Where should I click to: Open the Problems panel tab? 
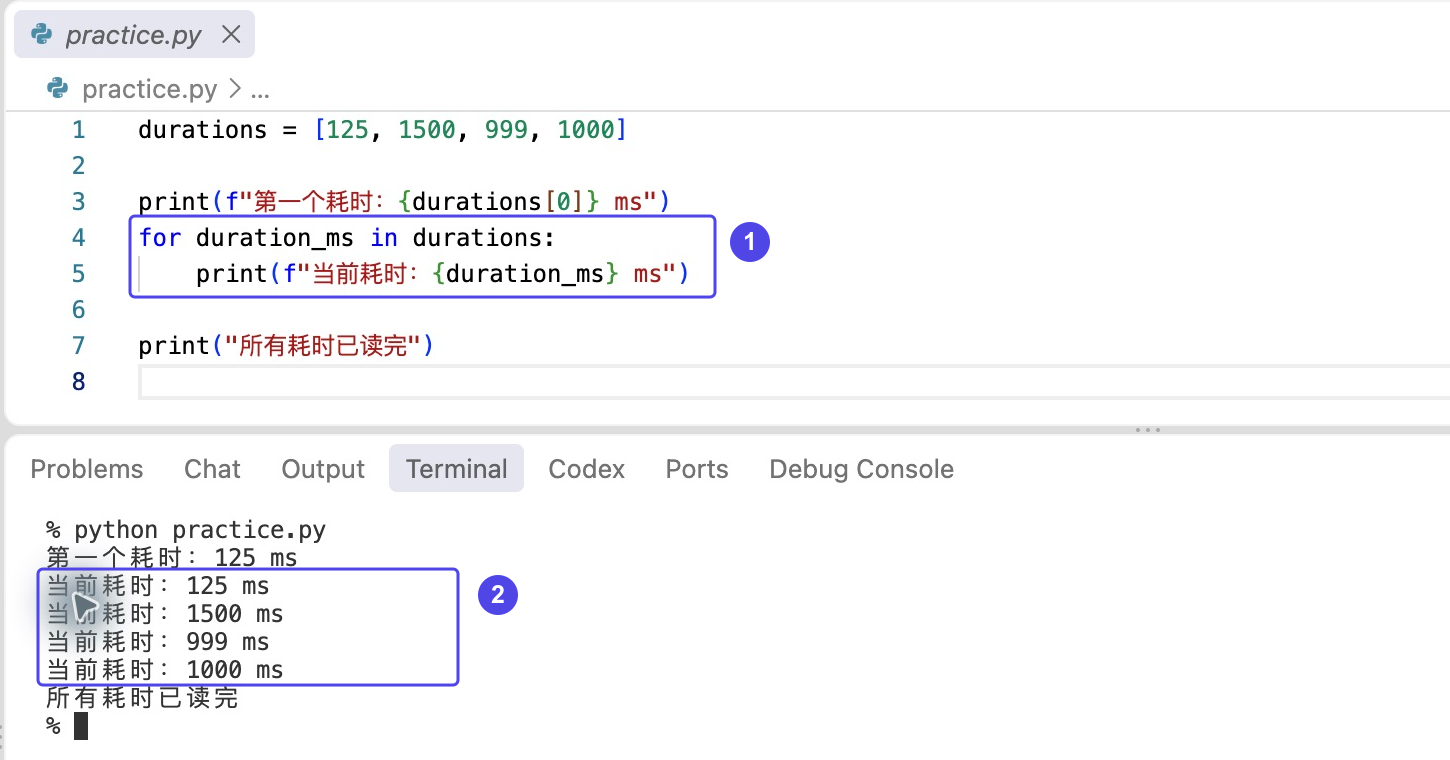(x=87, y=469)
